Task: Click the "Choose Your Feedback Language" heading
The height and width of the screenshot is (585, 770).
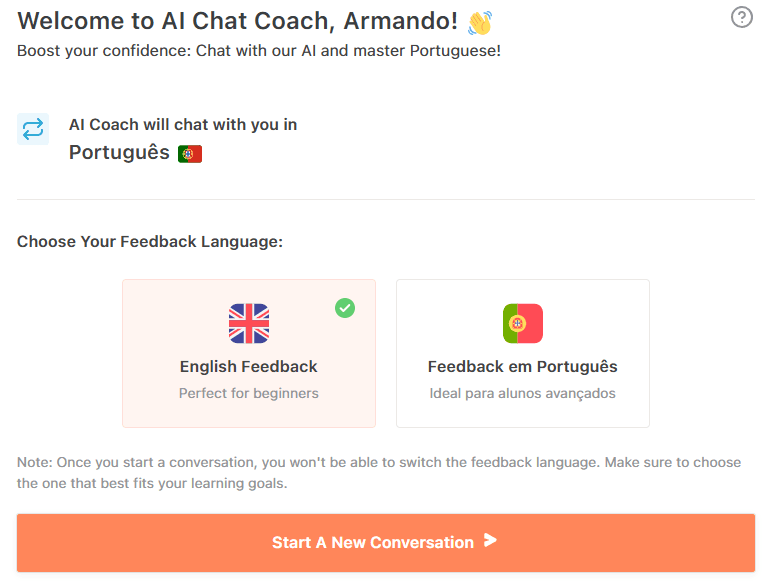Action: (x=150, y=242)
